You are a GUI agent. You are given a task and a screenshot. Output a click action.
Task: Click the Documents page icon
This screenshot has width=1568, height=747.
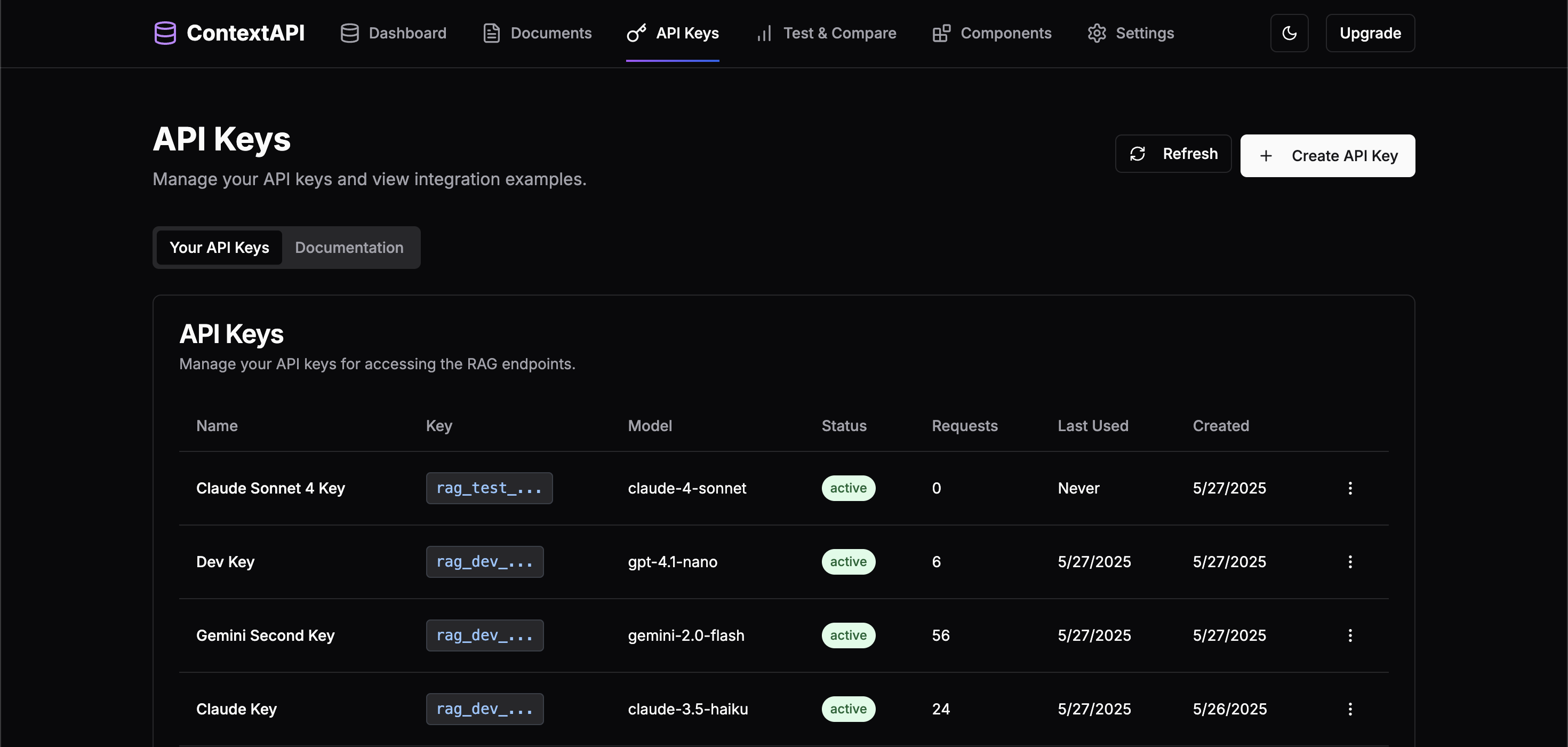pos(491,33)
